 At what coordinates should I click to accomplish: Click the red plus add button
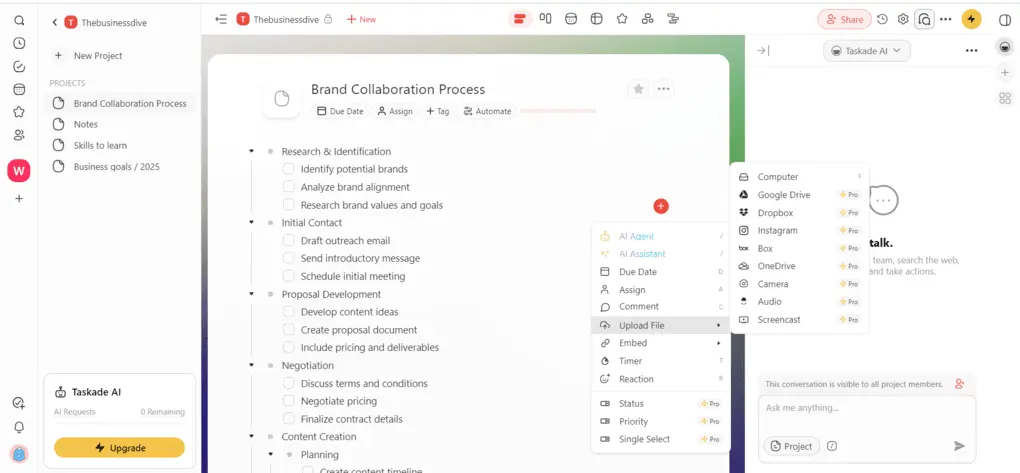coord(660,206)
